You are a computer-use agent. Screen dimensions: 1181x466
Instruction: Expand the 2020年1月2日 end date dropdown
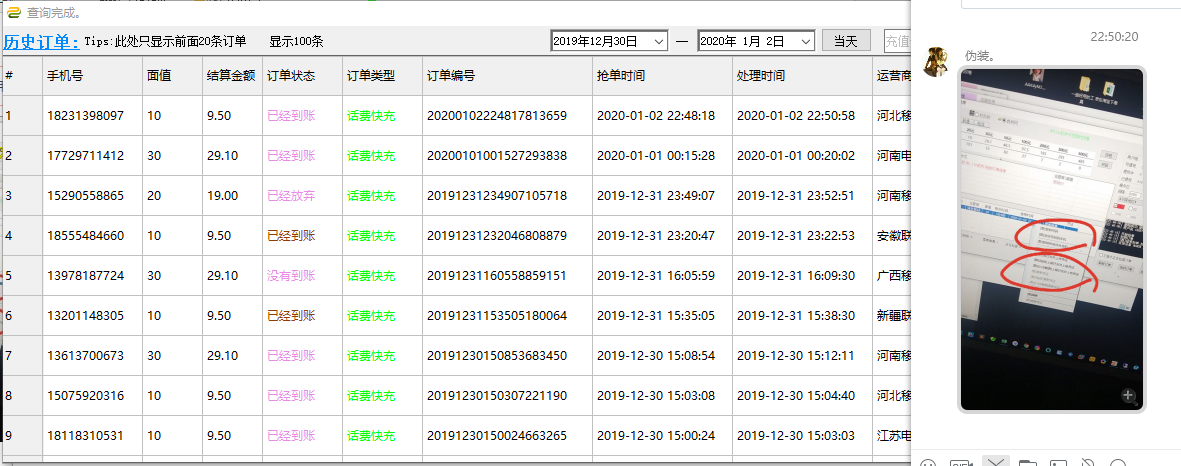(x=806, y=41)
